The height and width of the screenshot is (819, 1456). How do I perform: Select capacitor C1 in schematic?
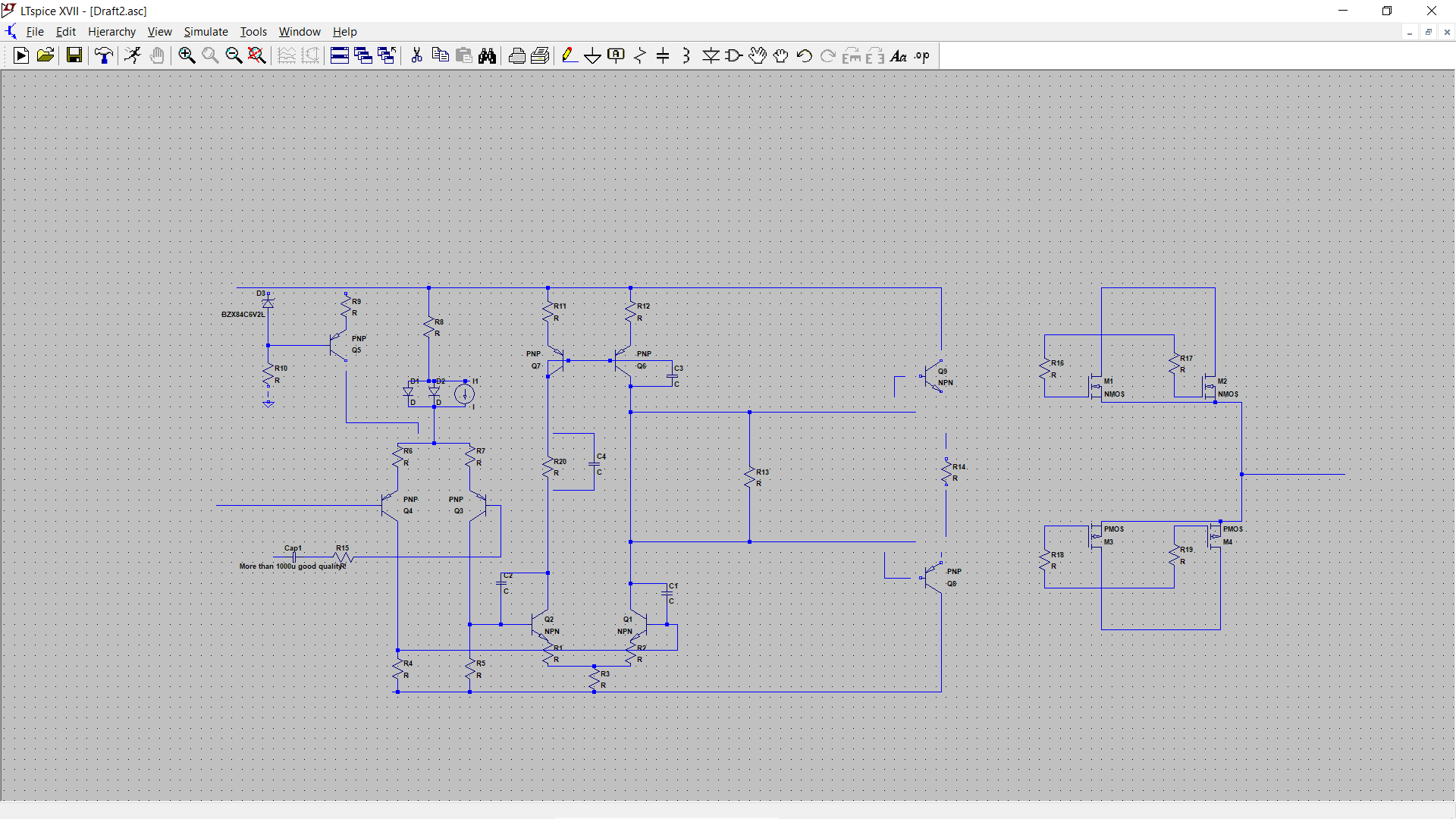668,593
